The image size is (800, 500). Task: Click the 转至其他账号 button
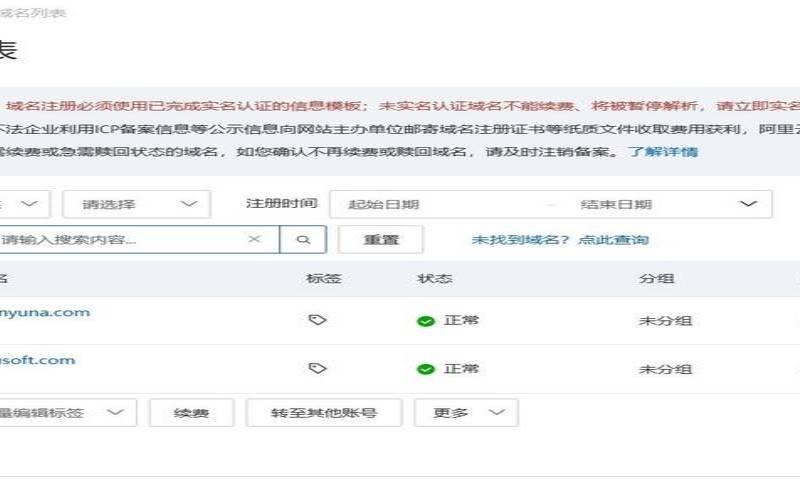324,413
